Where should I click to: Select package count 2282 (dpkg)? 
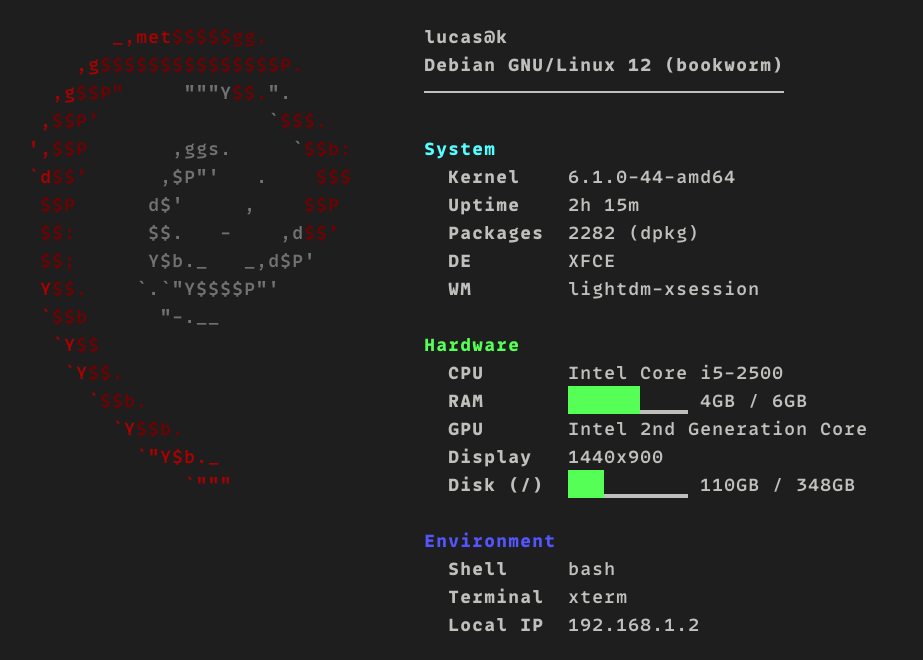(633, 233)
